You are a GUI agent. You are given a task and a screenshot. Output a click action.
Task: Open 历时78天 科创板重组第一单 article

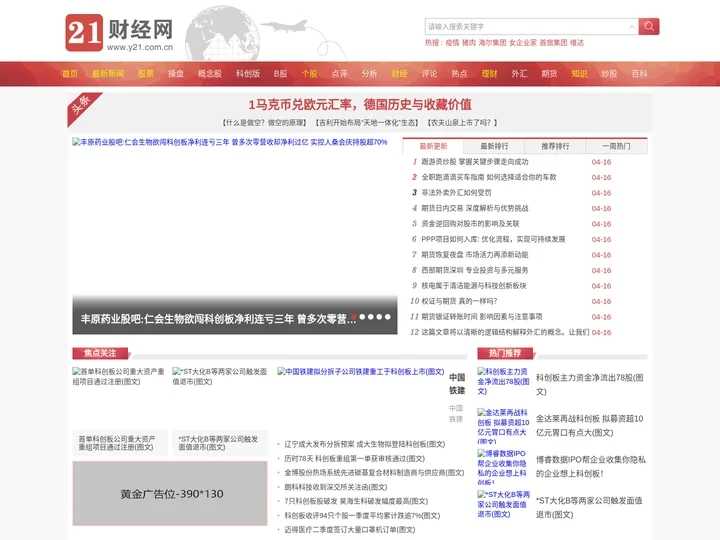click(x=354, y=458)
